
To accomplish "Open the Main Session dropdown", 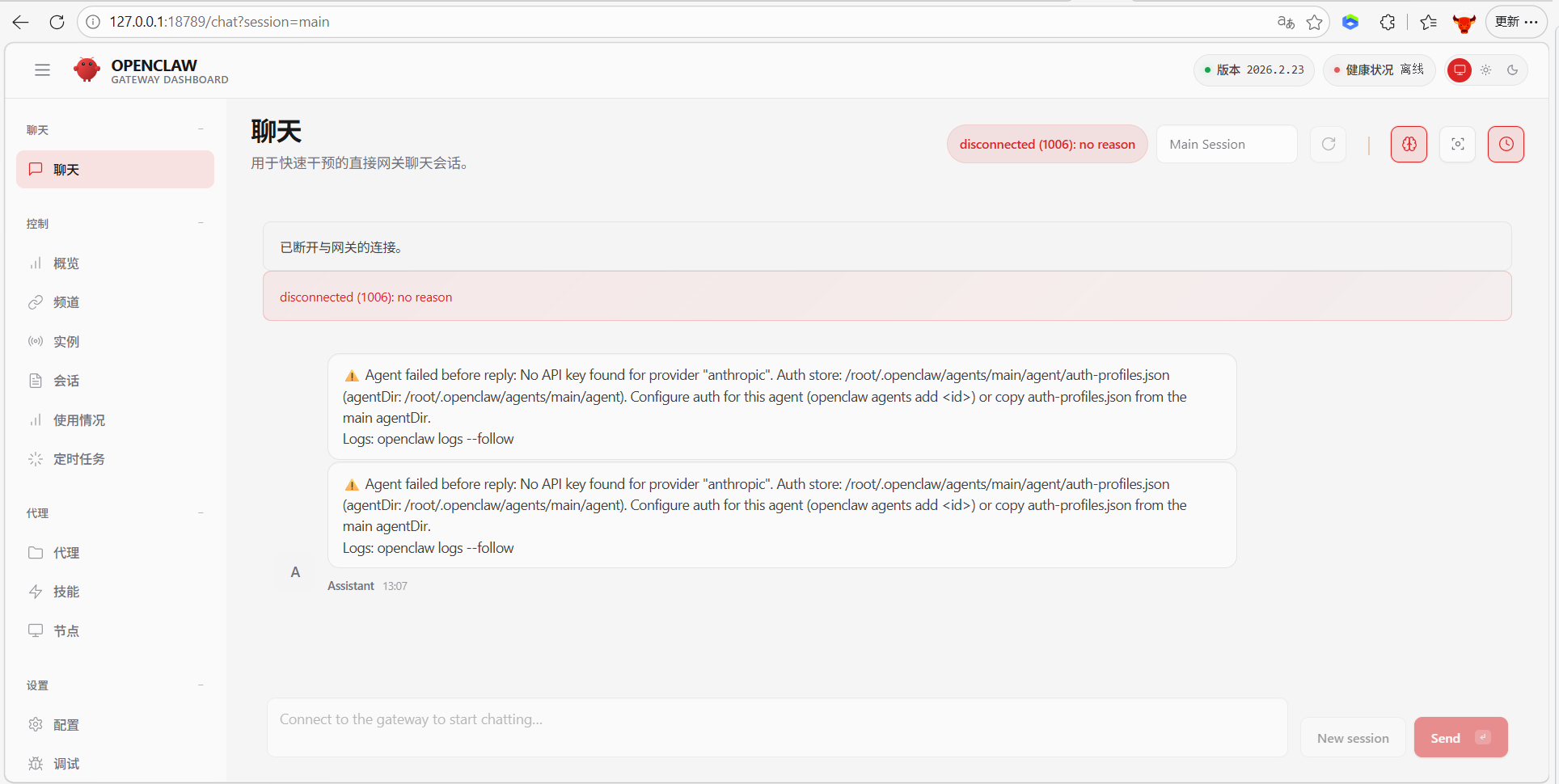I will 1226,145.
